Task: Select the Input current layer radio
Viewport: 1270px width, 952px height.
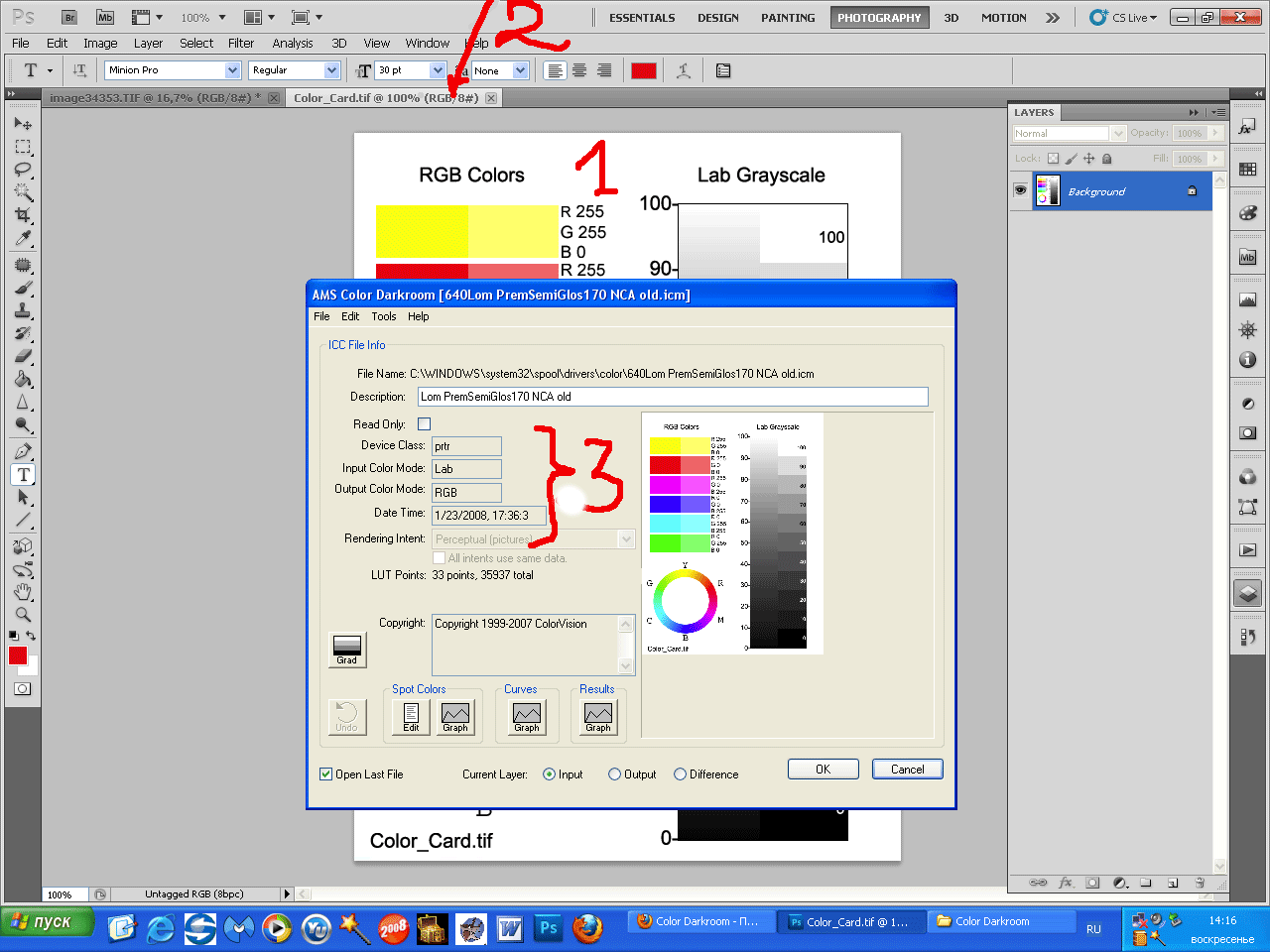Action: point(549,774)
